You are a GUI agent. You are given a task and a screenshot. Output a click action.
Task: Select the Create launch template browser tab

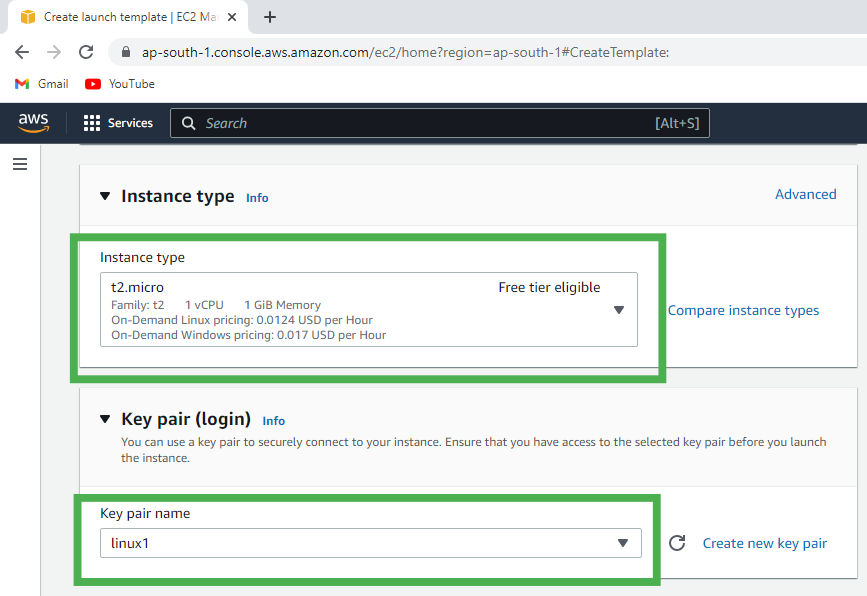(120, 17)
